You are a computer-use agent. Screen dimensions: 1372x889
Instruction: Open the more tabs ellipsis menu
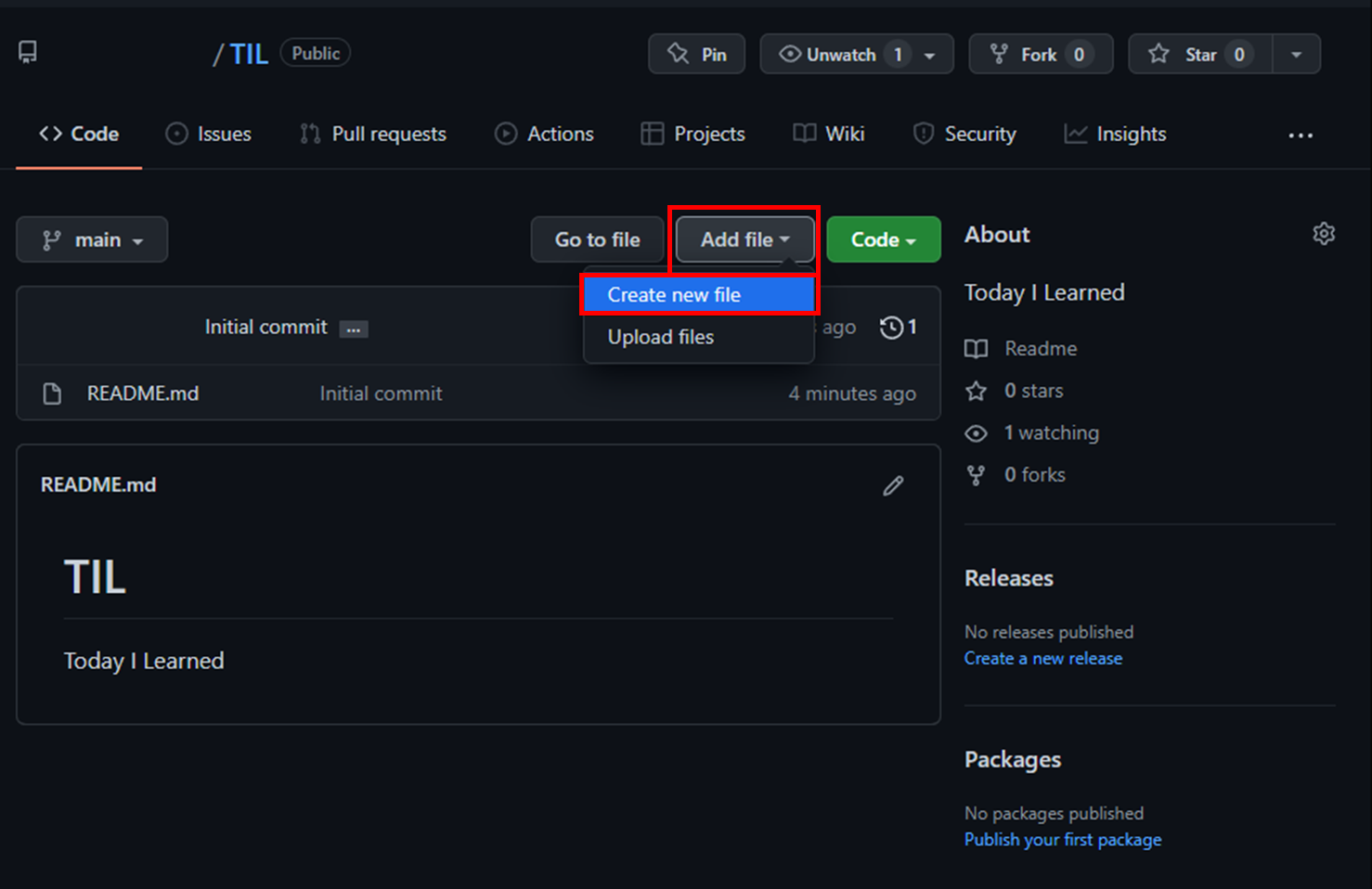coord(1301,135)
